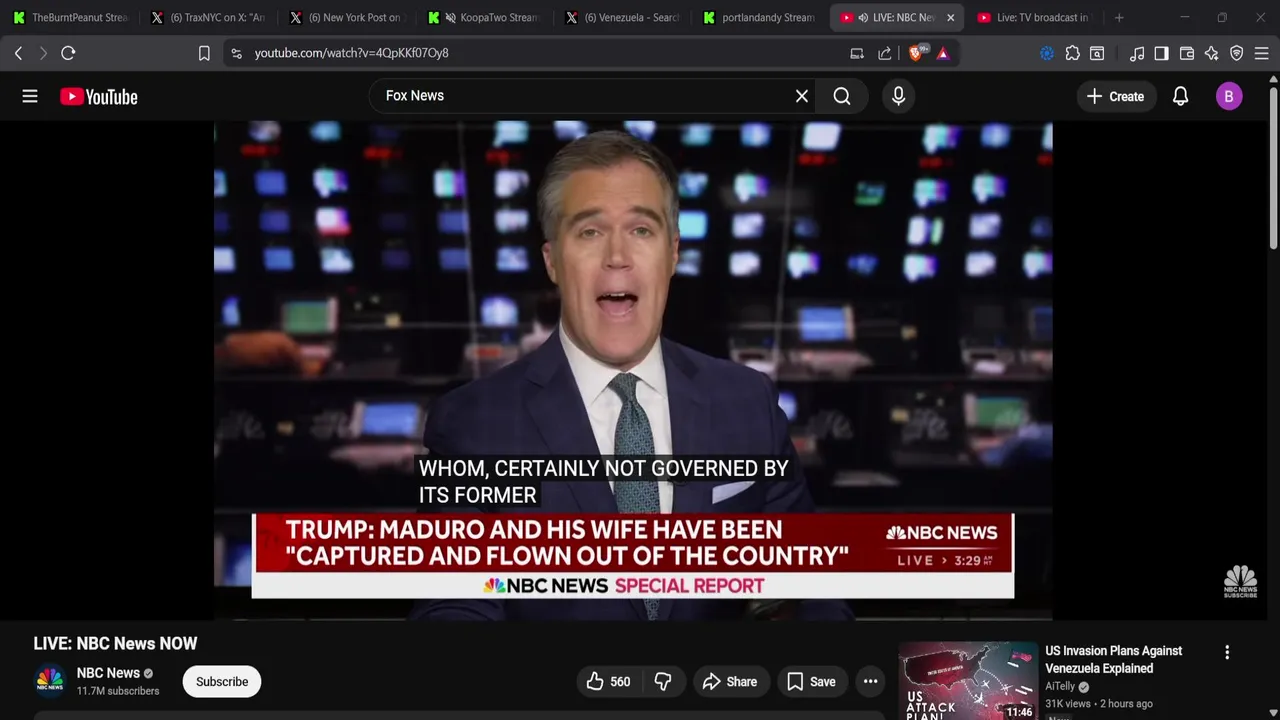Image resolution: width=1280 pixels, height=720 pixels.
Task: Open options for US Invasion Plans video
Action: coord(1227,652)
